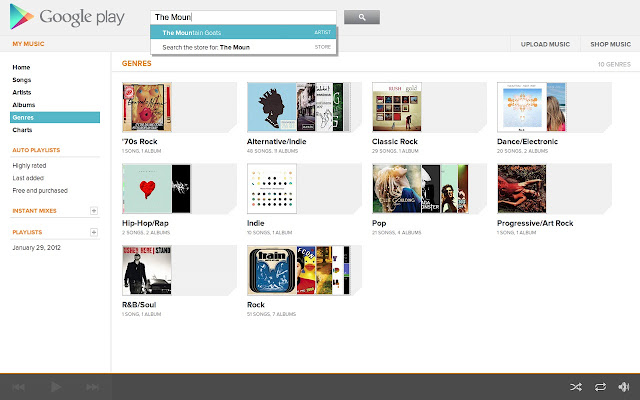Skip to next track
The height and width of the screenshot is (400, 640).
point(93,387)
